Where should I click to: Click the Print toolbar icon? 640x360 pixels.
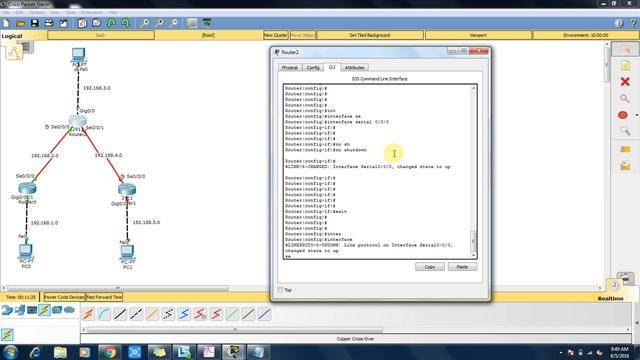coord(49,23)
